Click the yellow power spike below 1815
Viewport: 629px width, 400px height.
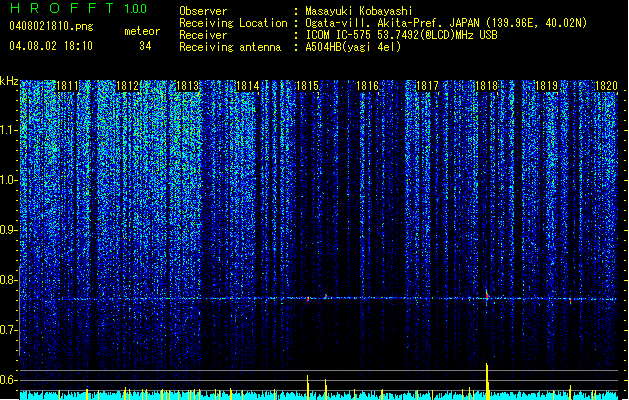pos(308,387)
